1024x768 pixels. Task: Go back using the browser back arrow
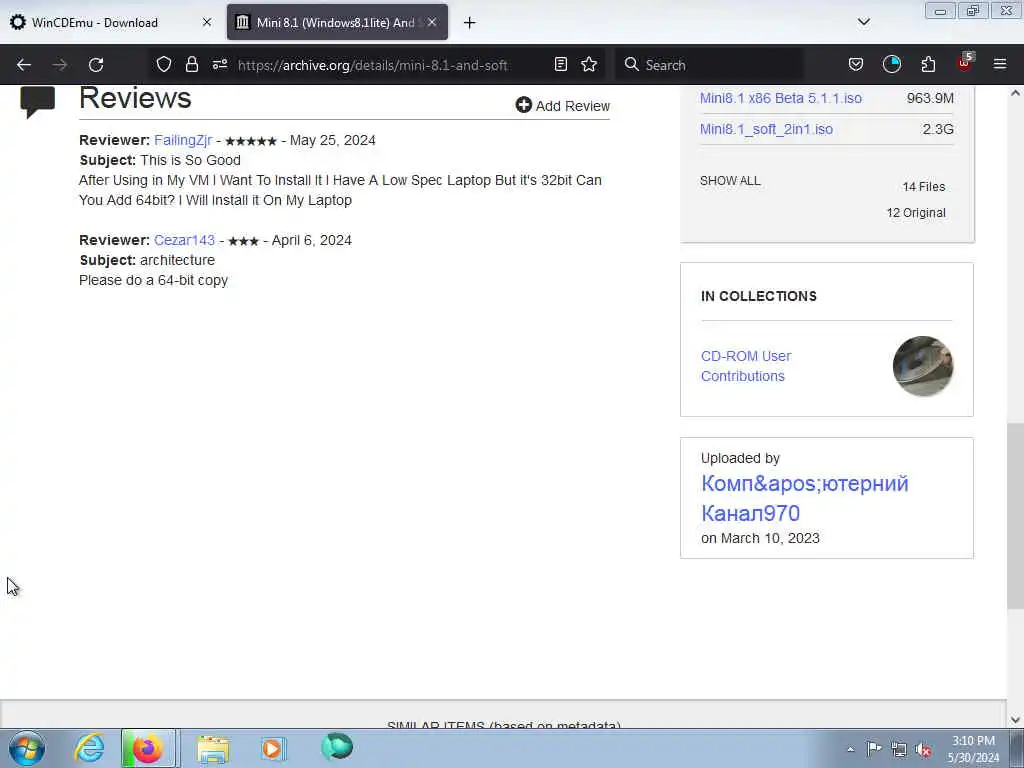pyautogui.click(x=24, y=65)
